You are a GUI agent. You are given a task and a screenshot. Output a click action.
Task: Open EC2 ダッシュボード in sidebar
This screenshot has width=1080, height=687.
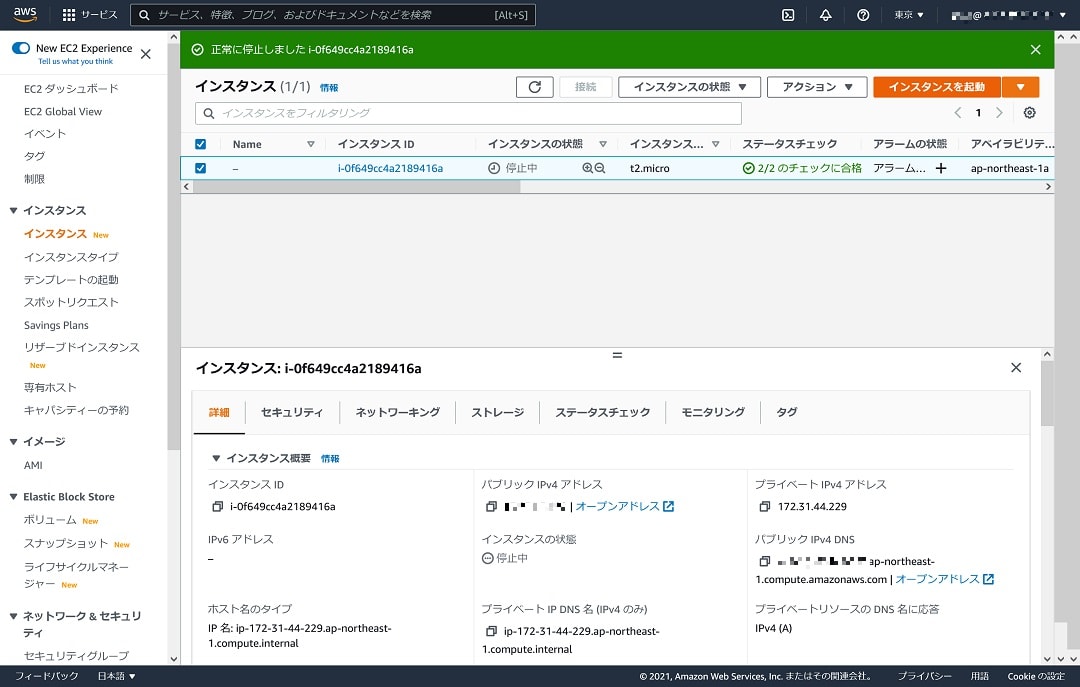coord(71,89)
